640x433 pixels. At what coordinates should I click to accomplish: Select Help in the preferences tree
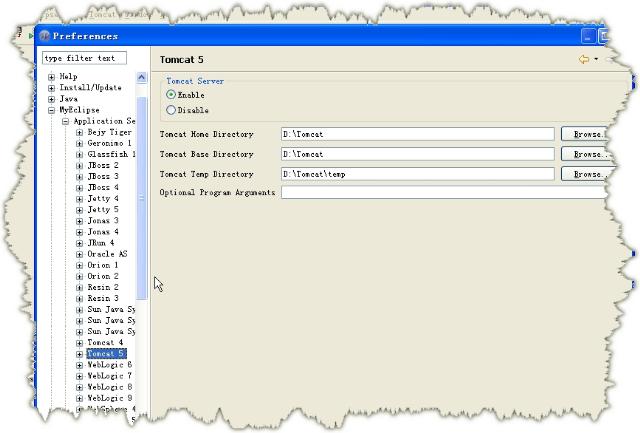pyautogui.click(x=68, y=76)
